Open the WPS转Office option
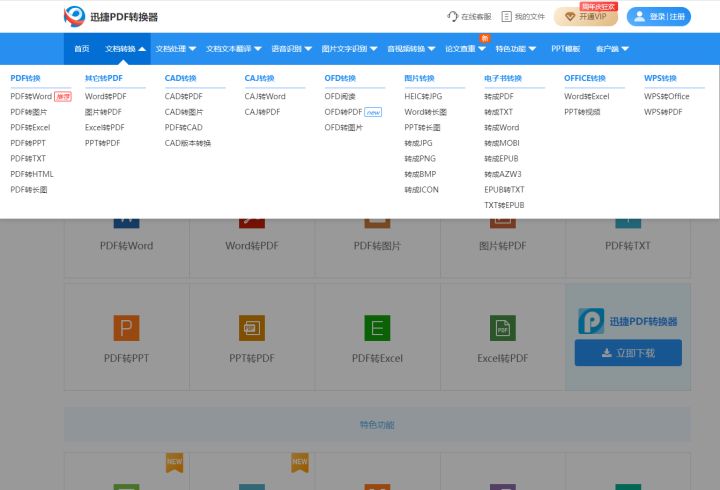 [667, 97]
